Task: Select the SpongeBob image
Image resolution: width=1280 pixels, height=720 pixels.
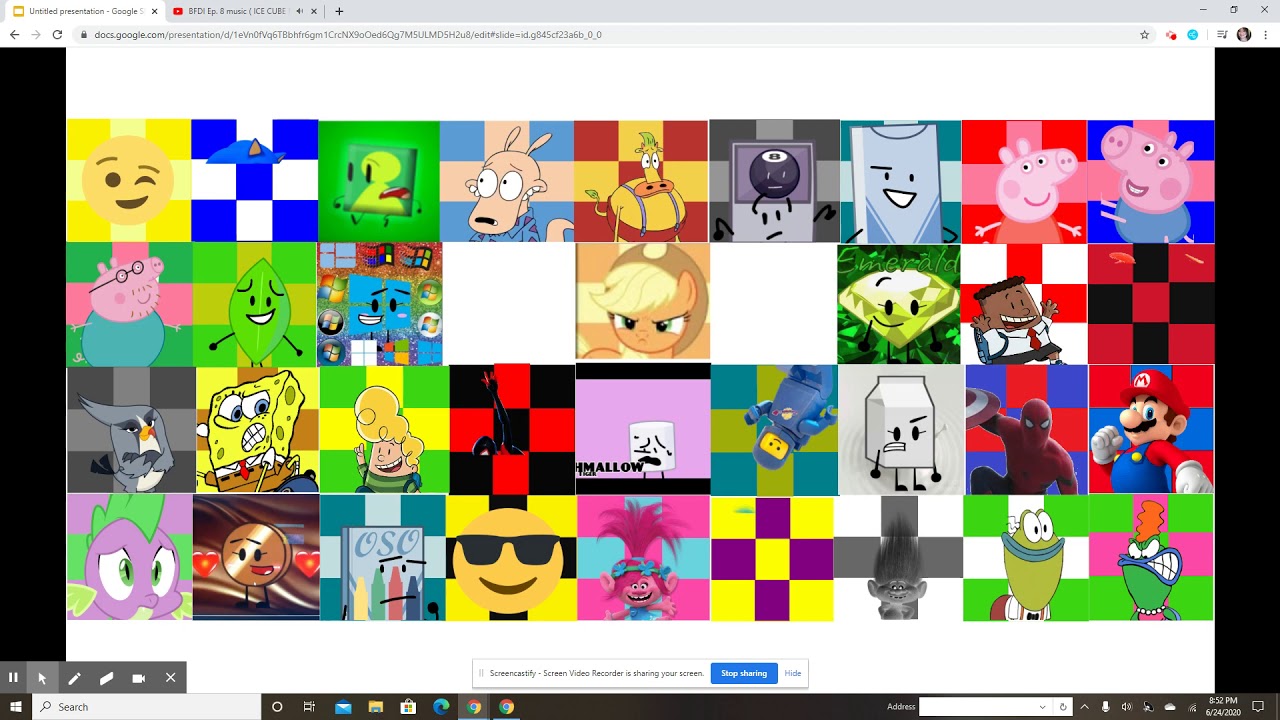Action: click(257, 430)
